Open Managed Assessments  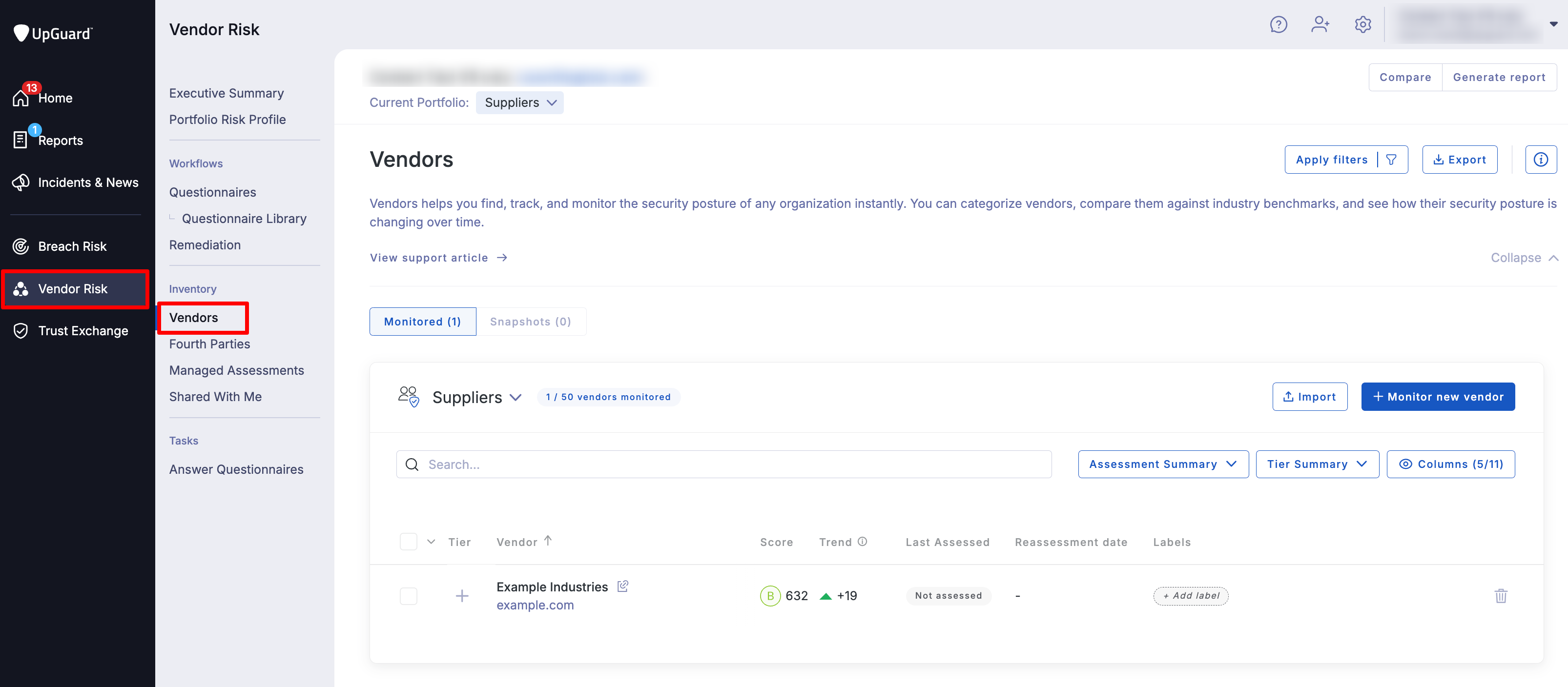(x=236, y=370)
